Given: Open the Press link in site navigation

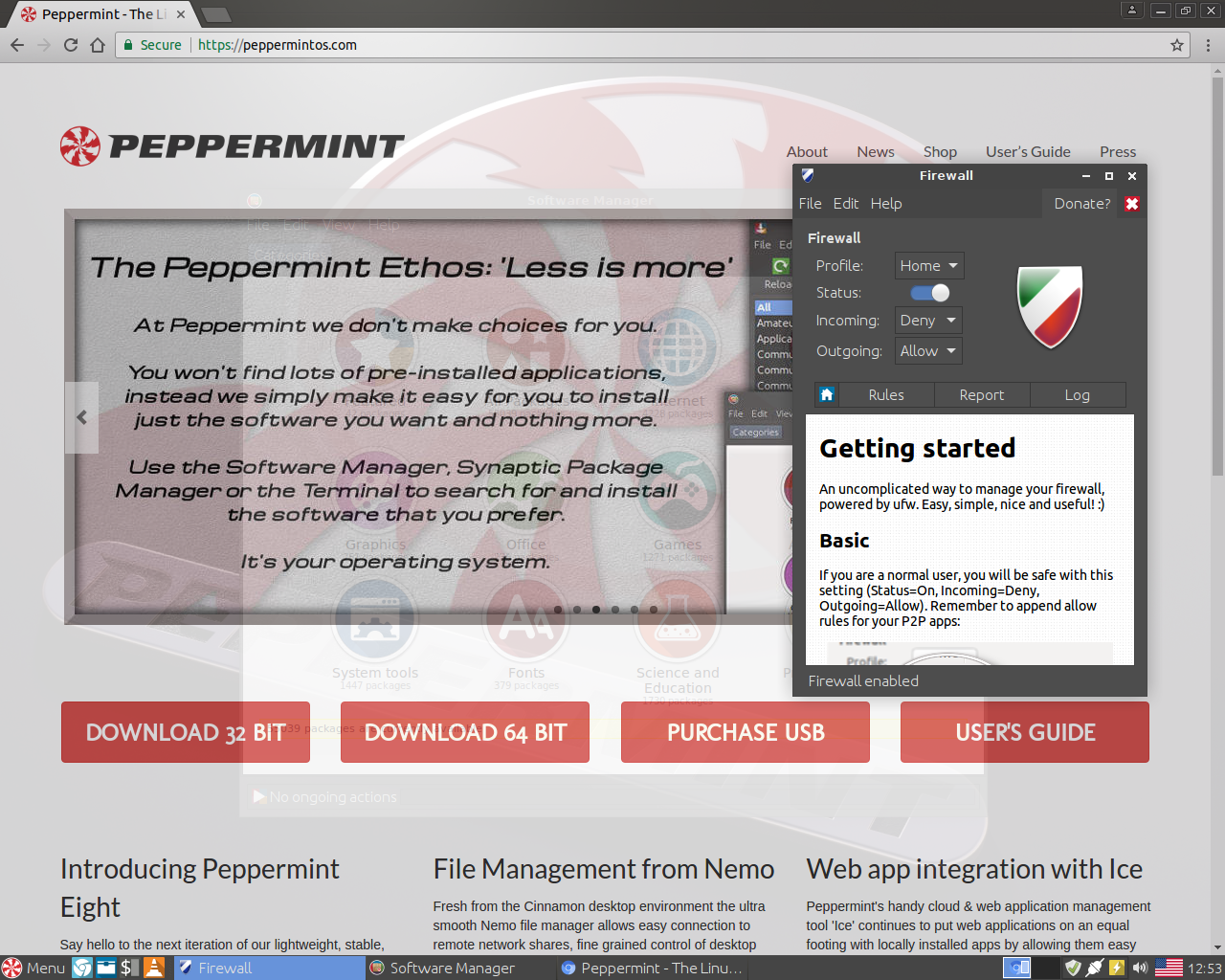Looking at the screenshot, I should tap(1118, 151).
